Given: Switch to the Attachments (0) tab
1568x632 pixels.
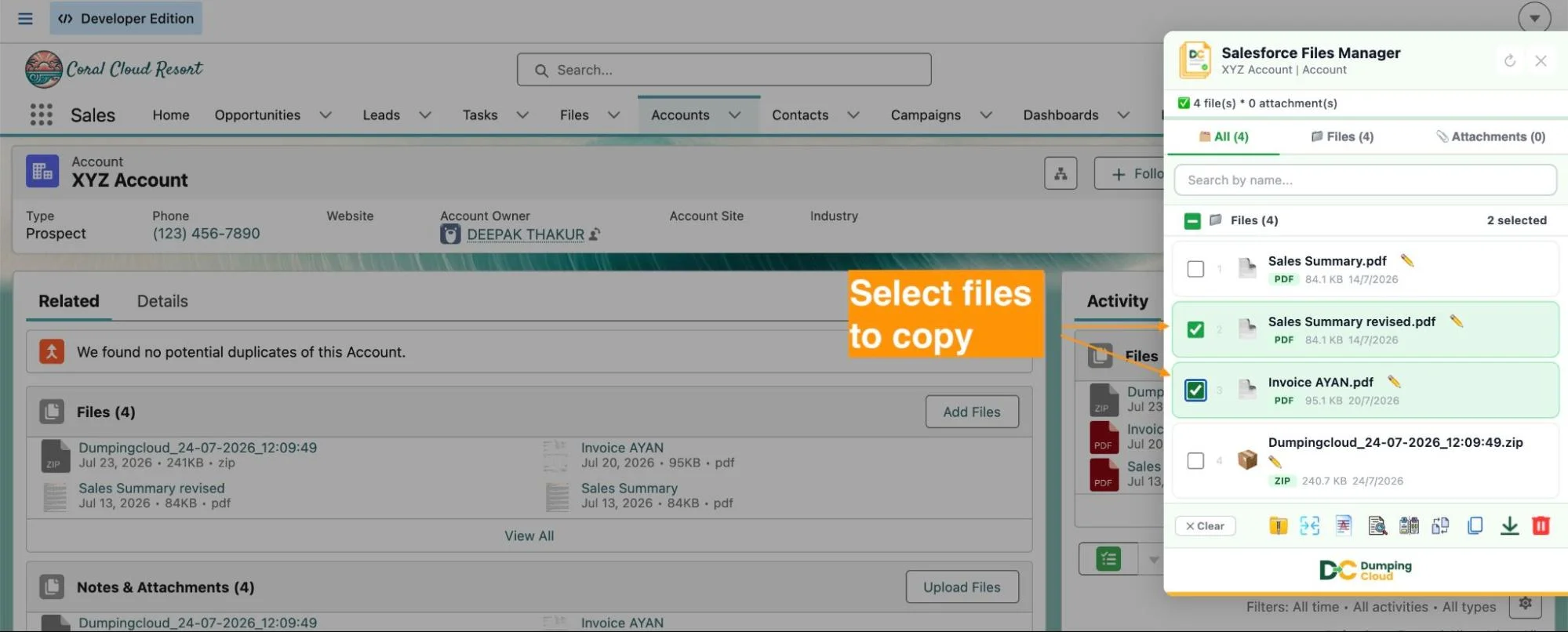Looking at the screenshot, I should pos(1490,136).
